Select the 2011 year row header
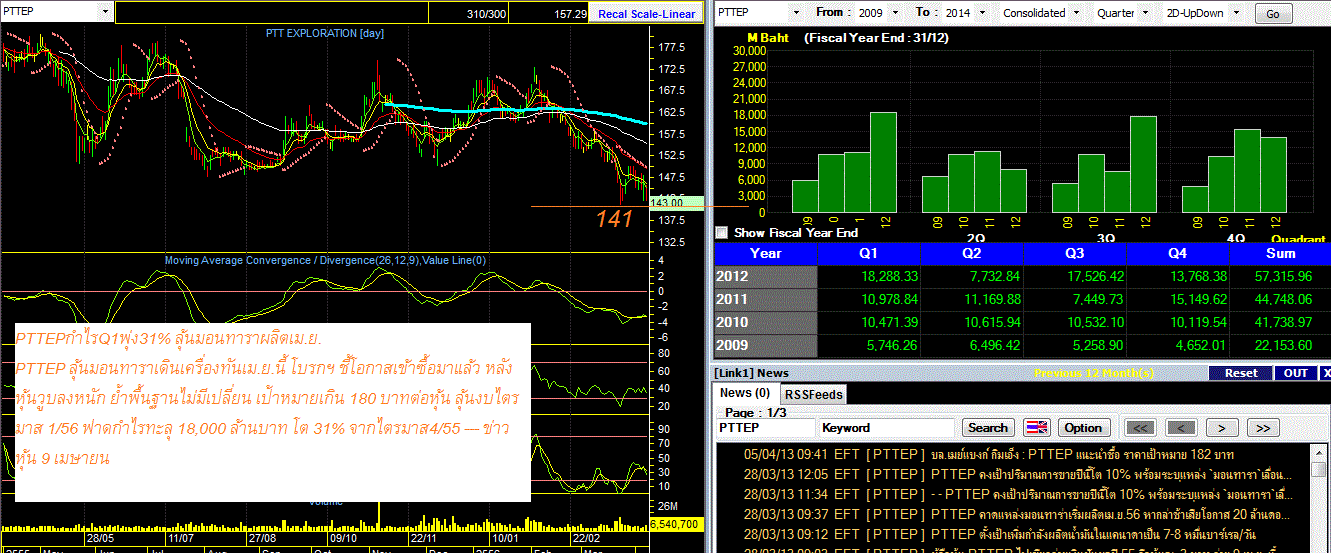Screen dimensions: 1331x553 [765, 299]
